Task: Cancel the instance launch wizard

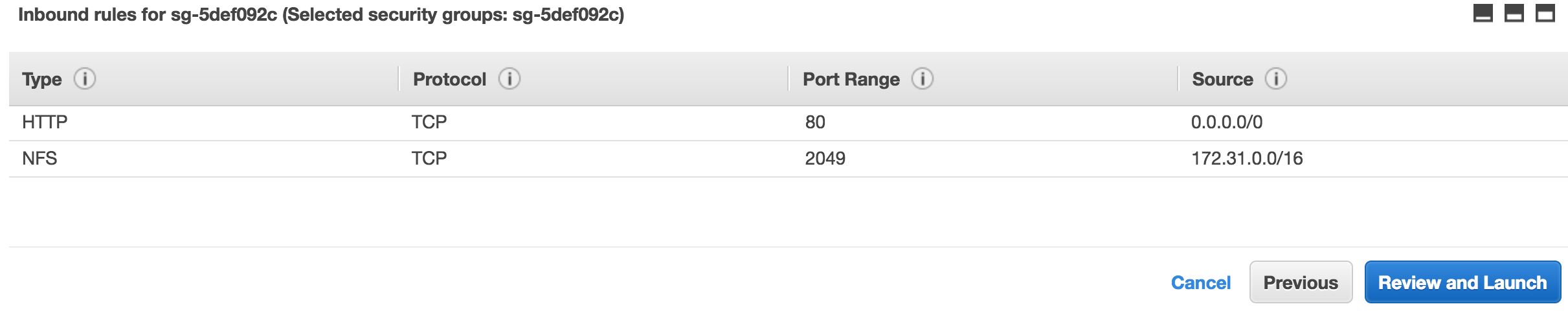Action: (x=1201, y=283)
